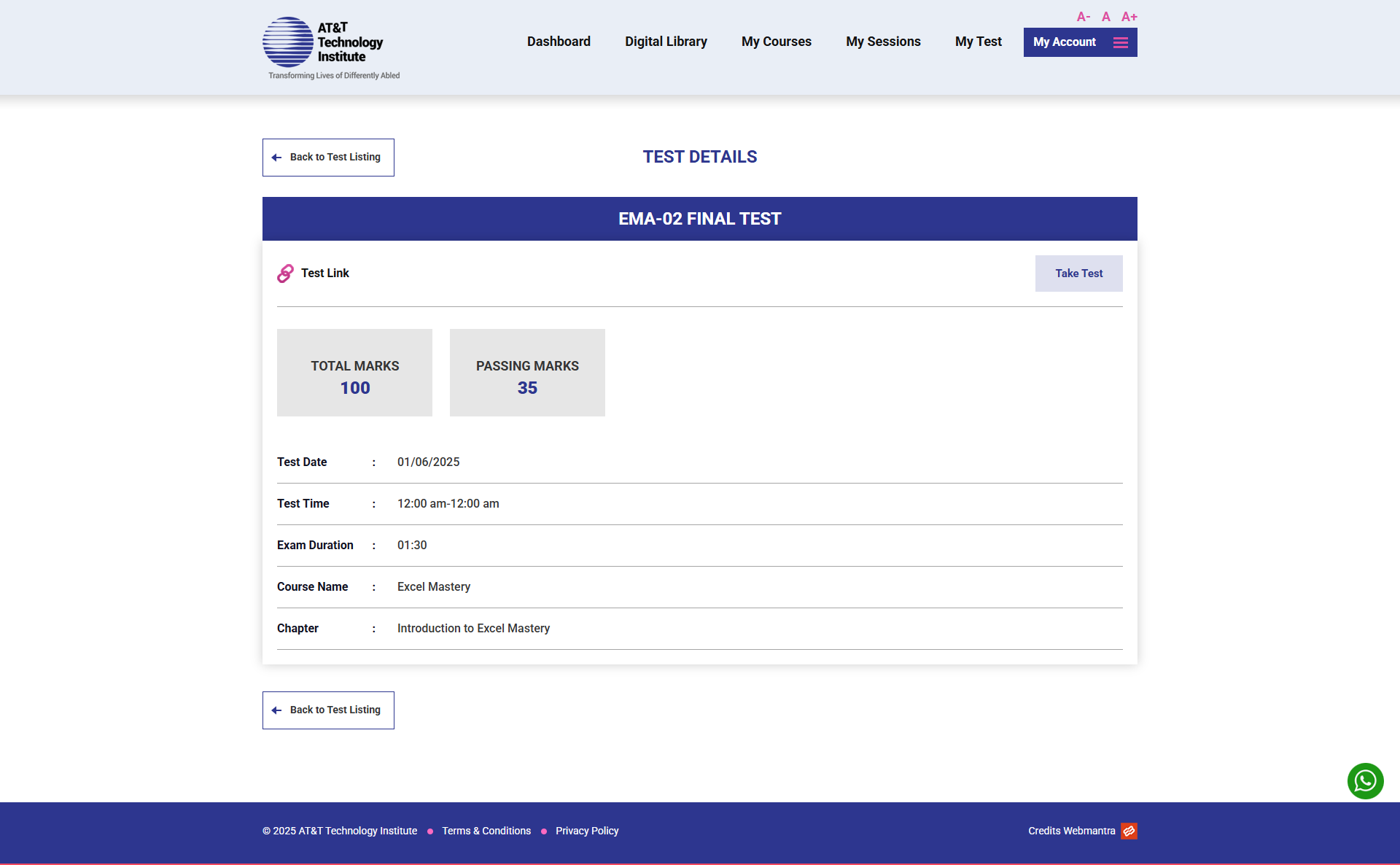
Task: Toggle the My Account panel open
Action: [x=1064, y=42]
